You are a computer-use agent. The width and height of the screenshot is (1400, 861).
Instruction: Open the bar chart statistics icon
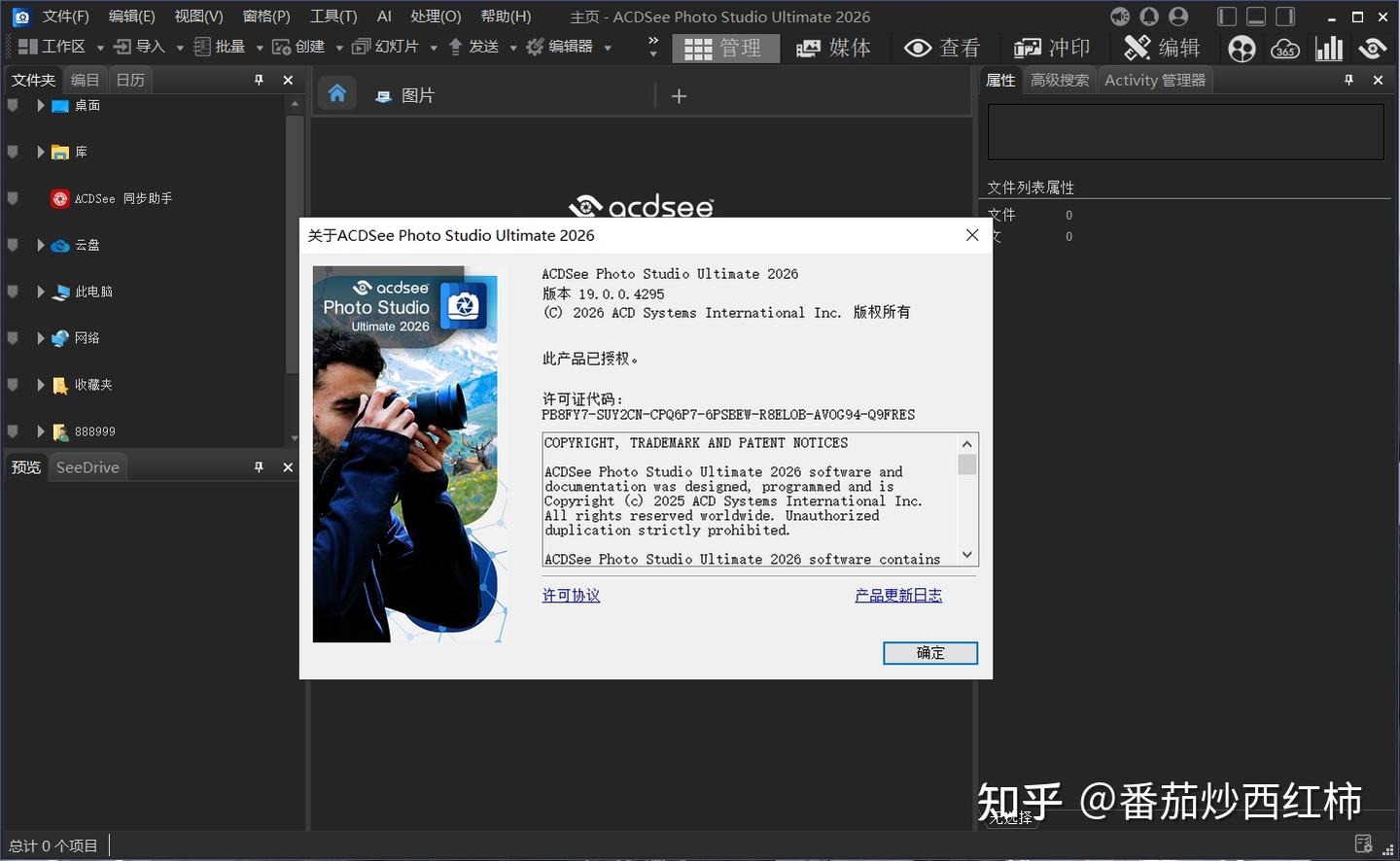(1328, 49)
